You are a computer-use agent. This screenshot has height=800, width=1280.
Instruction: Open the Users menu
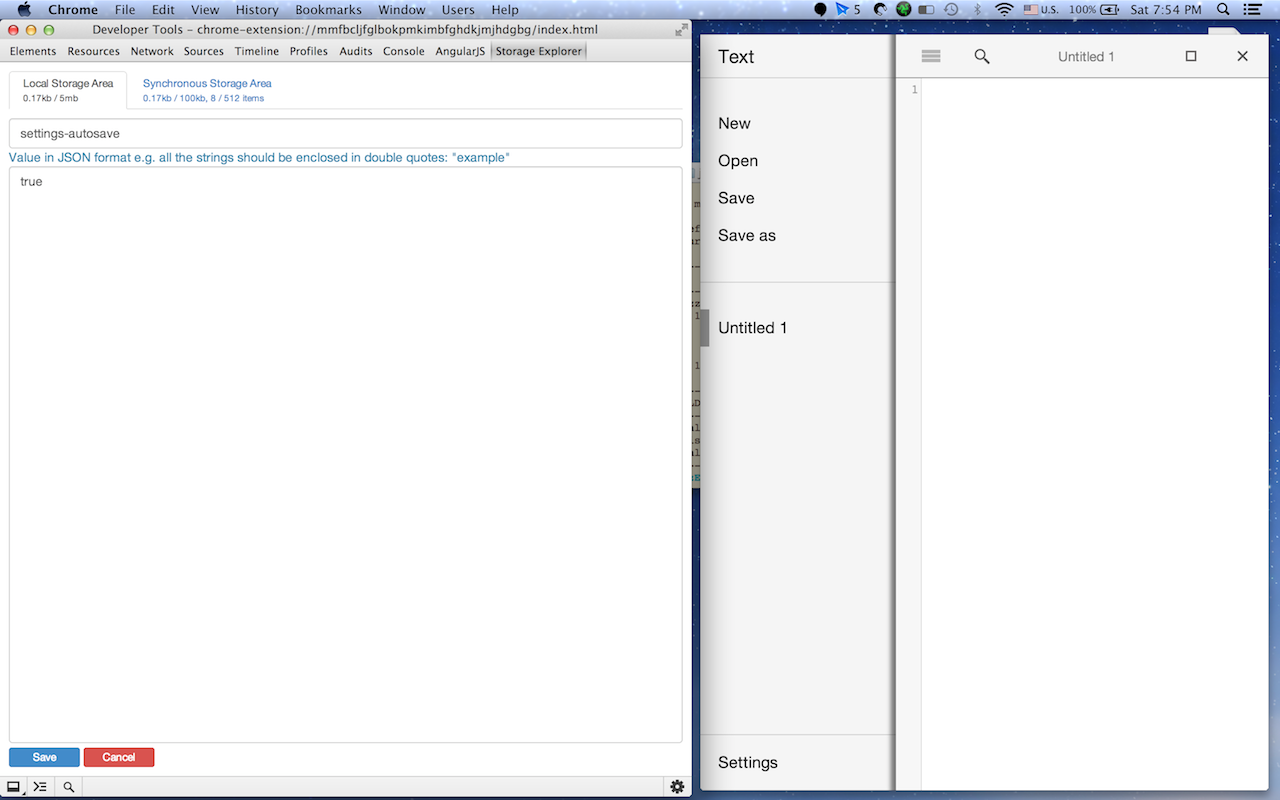click(458, 9)
